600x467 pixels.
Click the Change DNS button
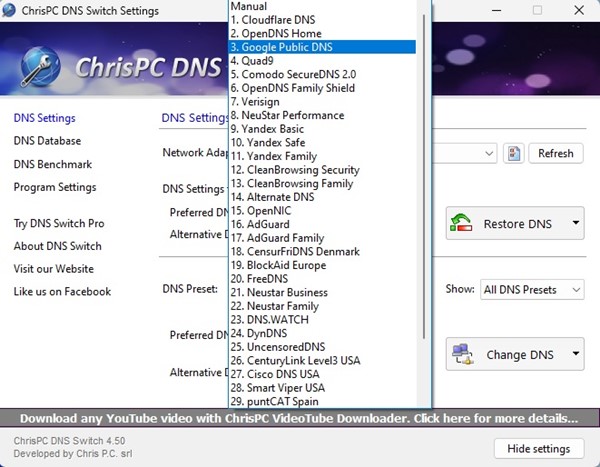[505, 354]
